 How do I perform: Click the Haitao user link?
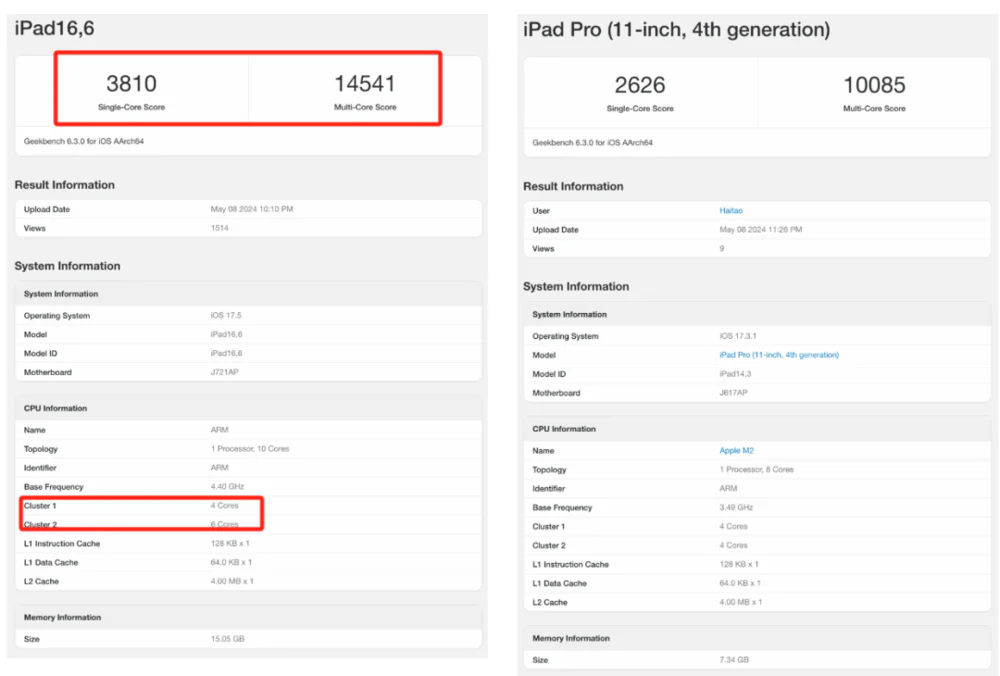(x=732, y=211)
